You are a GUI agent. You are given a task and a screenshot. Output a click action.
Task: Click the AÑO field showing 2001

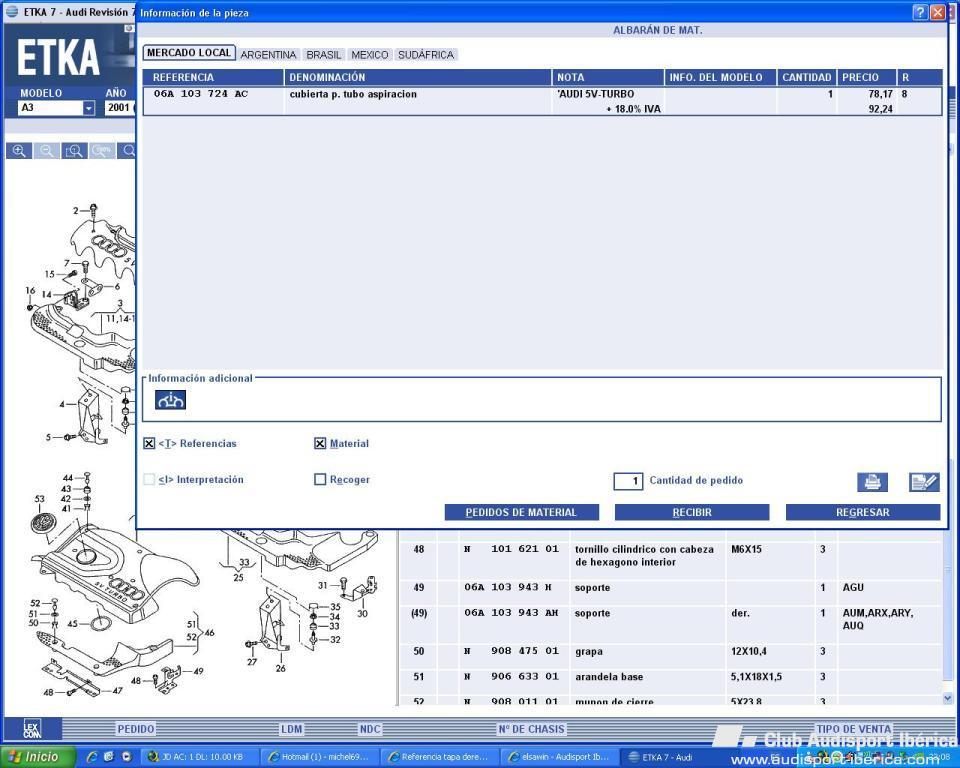pos(119,108)
